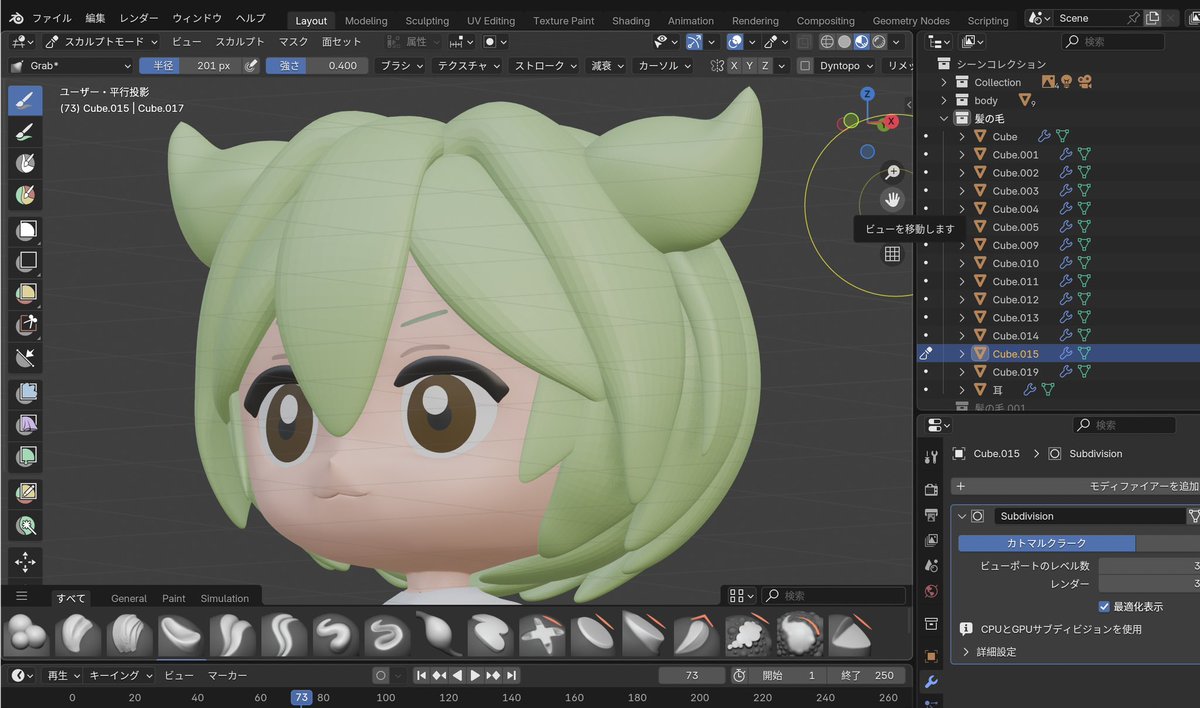The width and height of the screenshot is (1200, 708).
Task: Select the Color Filter tool
Action: 26,457
